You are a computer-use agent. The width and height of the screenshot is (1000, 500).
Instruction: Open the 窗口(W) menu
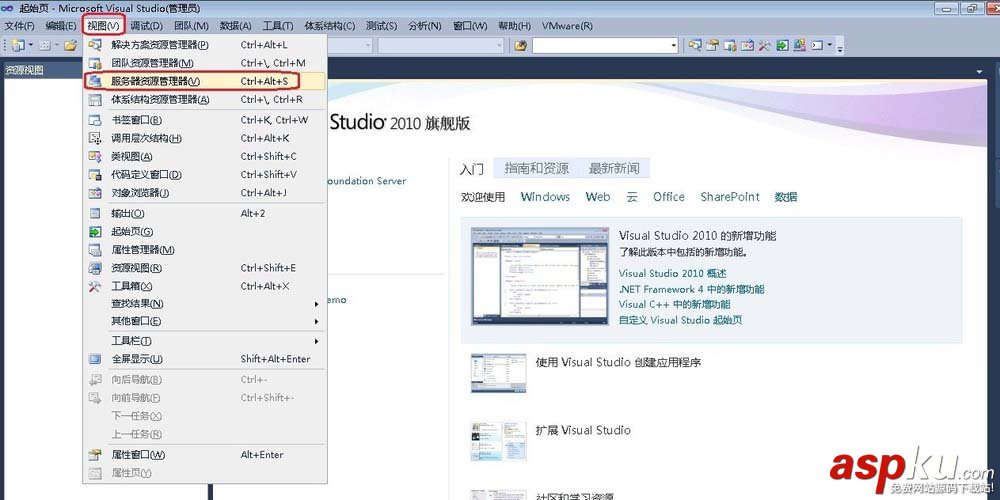point(470,26)
